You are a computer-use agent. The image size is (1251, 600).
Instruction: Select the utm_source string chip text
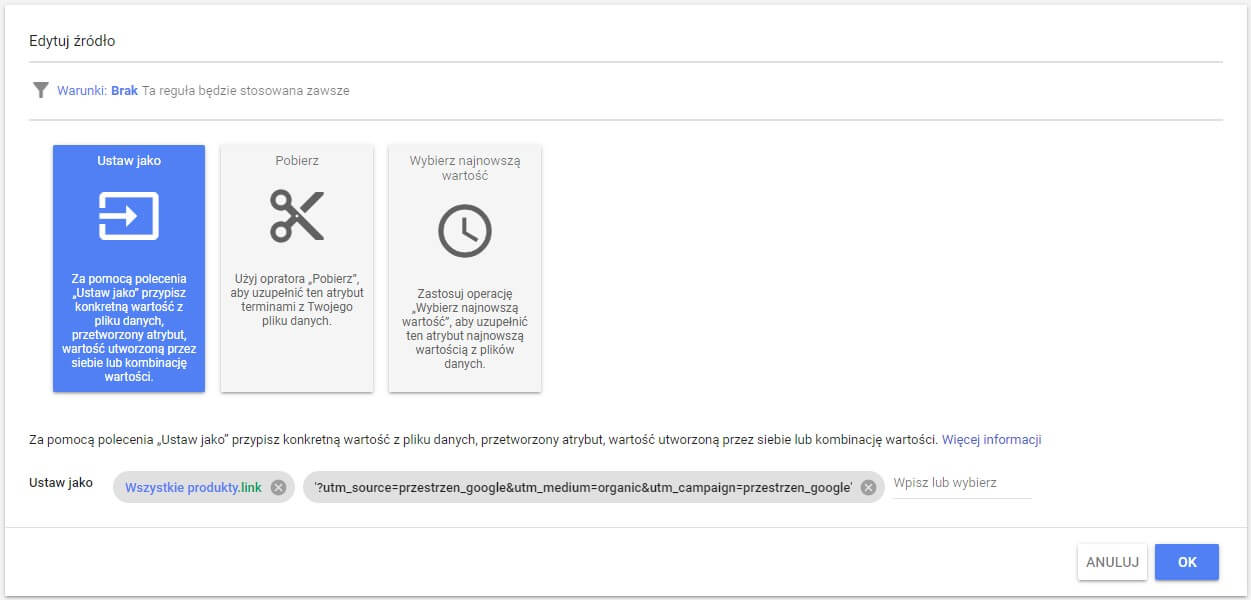pos(583,487)
